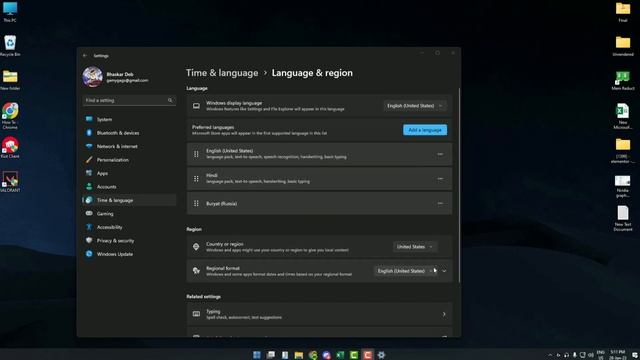Image resolution: width=640 pixels, height=360 pixels.
Task: Open the Country or region dropdown
Action: click(x=415, y=247)
